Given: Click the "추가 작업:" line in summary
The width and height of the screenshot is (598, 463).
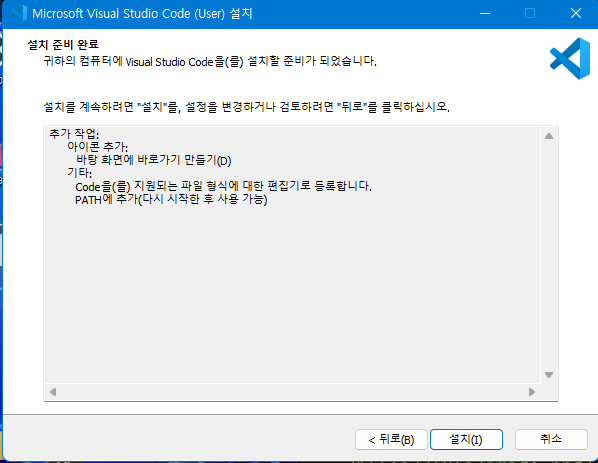Looking at the screenshot, I should pos(74,134).
